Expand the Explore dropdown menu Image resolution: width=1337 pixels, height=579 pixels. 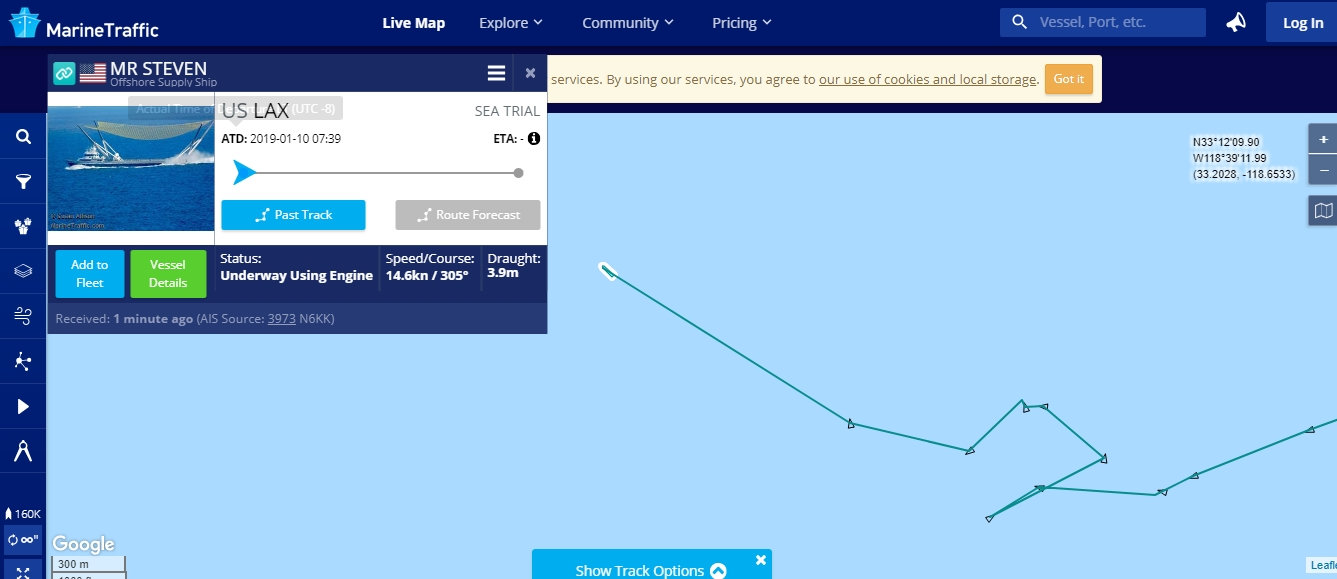[x=510, y=23]
